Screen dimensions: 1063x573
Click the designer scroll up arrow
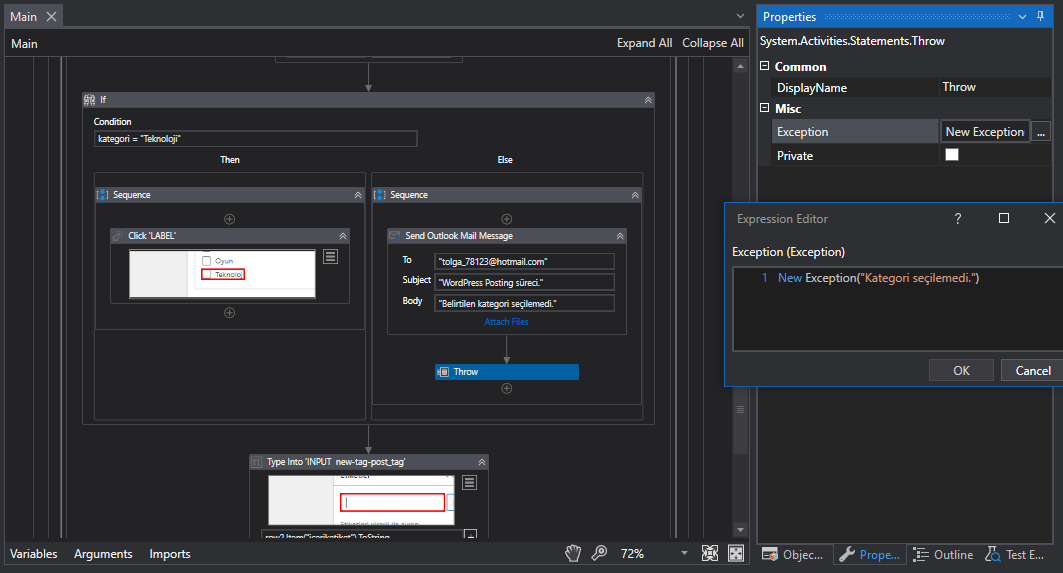coord(740,66)
